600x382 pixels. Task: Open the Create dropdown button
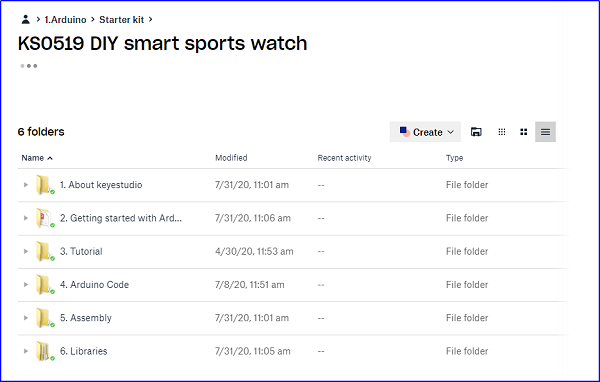[425, 132]
